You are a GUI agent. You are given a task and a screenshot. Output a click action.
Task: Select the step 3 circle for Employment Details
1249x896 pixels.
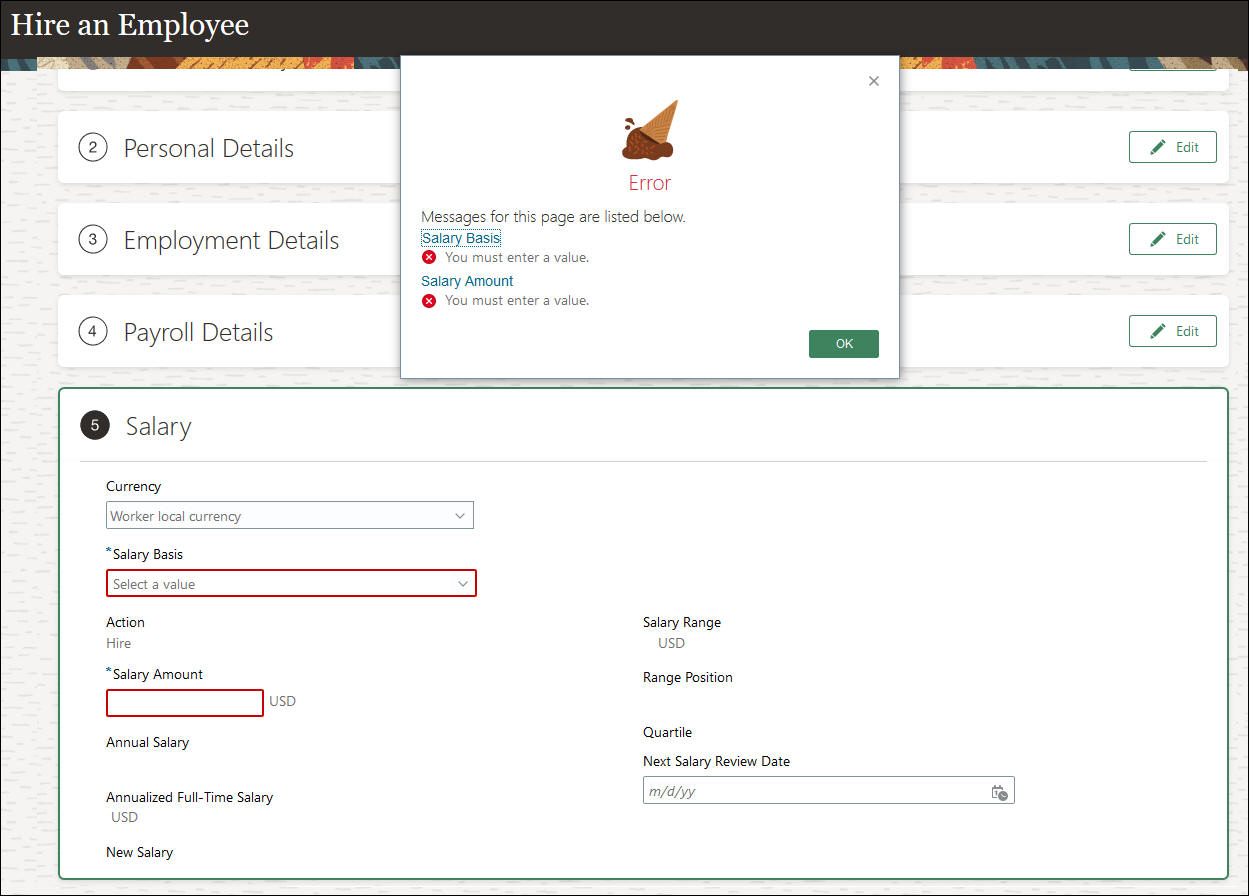point(93,240)
